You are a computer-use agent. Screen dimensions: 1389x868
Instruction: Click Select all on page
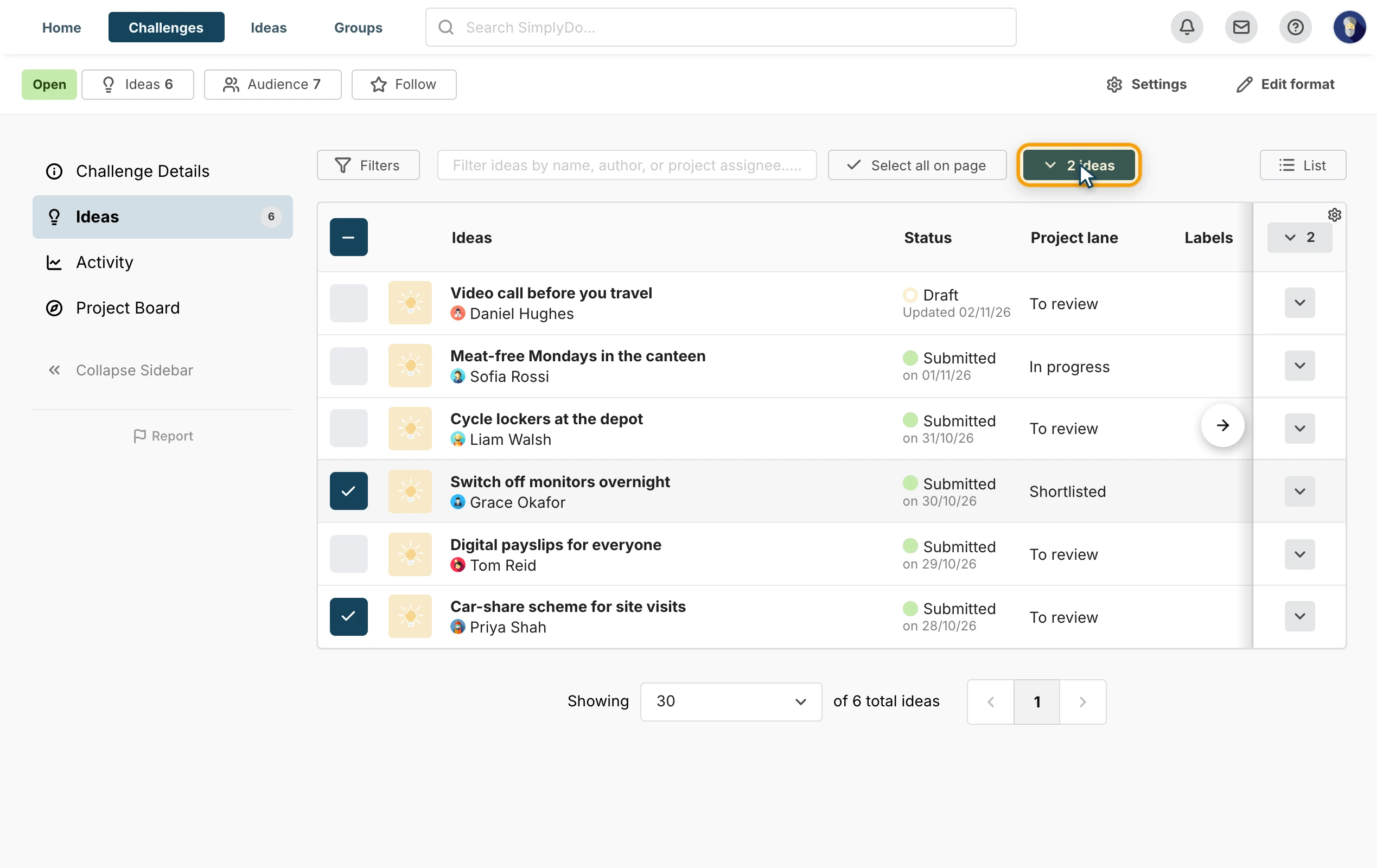(916, 165)
